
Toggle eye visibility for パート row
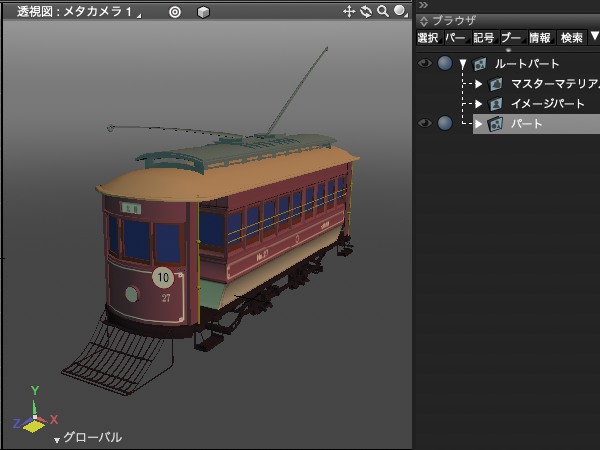coord(425,124)
